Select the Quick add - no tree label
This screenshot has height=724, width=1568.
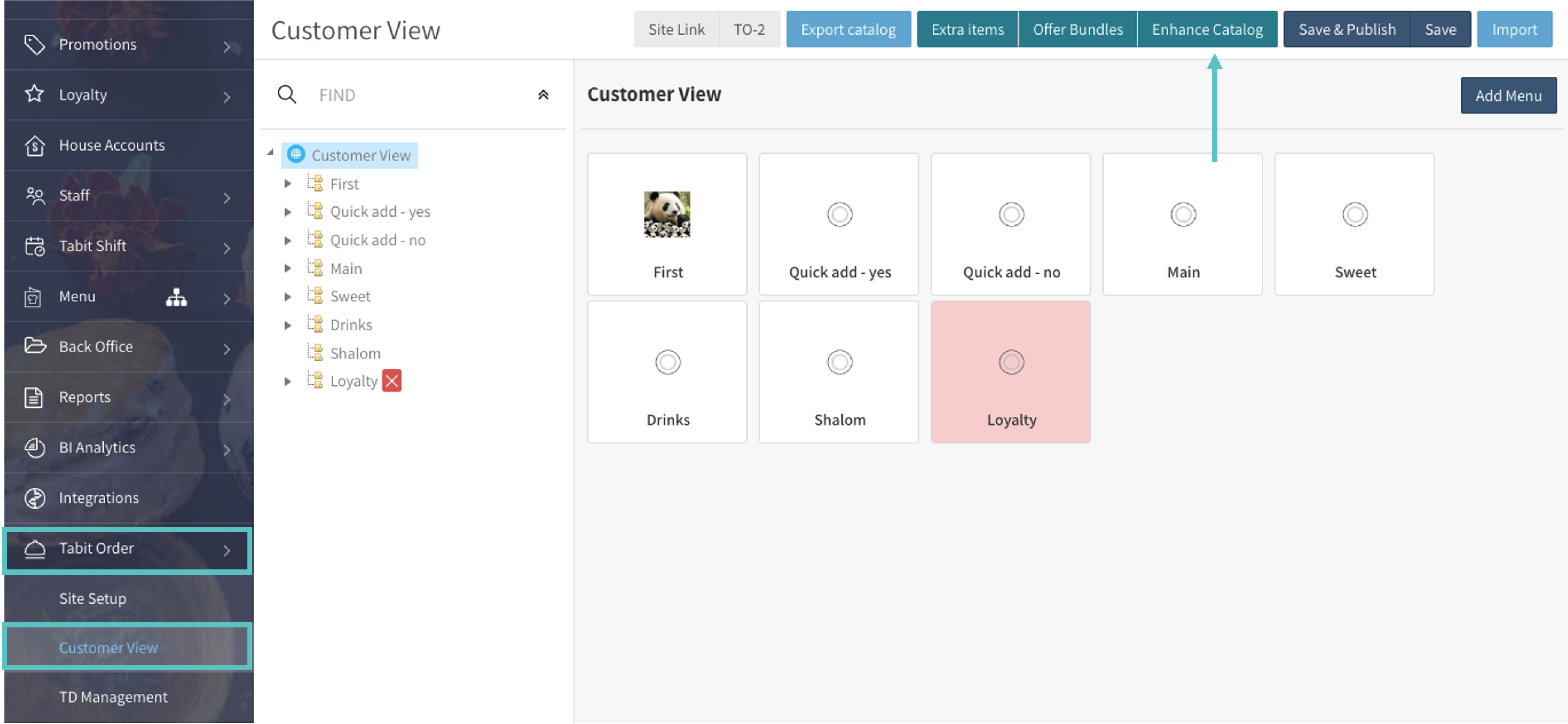pyautogui.click(x=377, y=241)
